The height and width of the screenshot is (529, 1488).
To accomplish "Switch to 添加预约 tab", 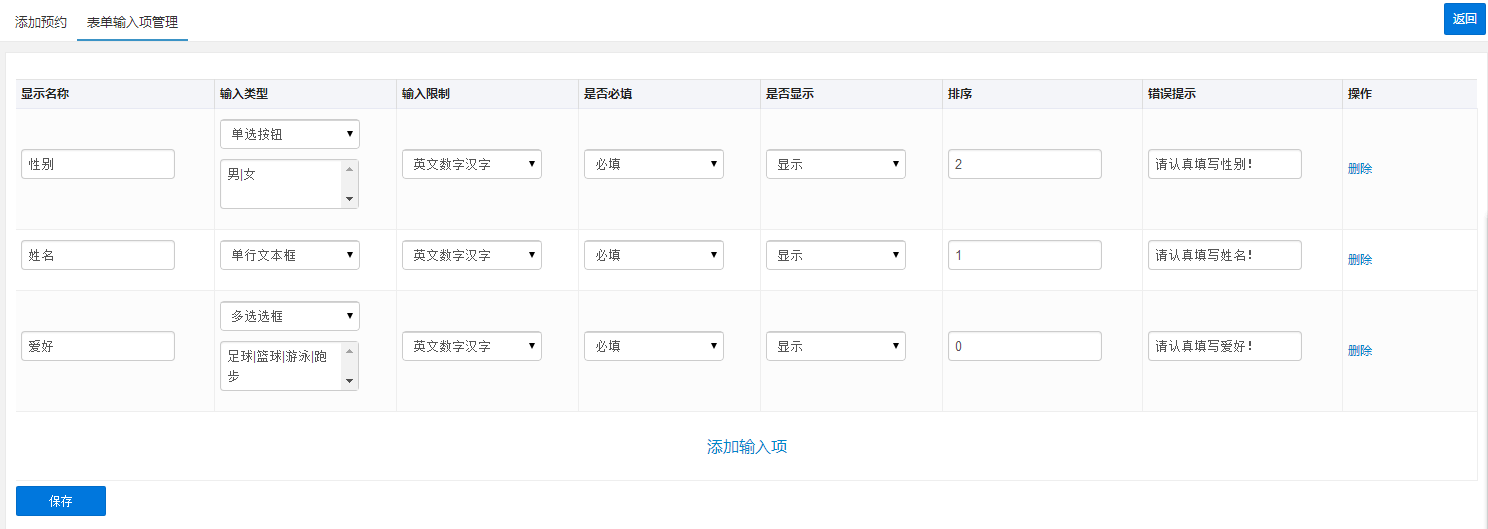I will [x=41, y=21].
